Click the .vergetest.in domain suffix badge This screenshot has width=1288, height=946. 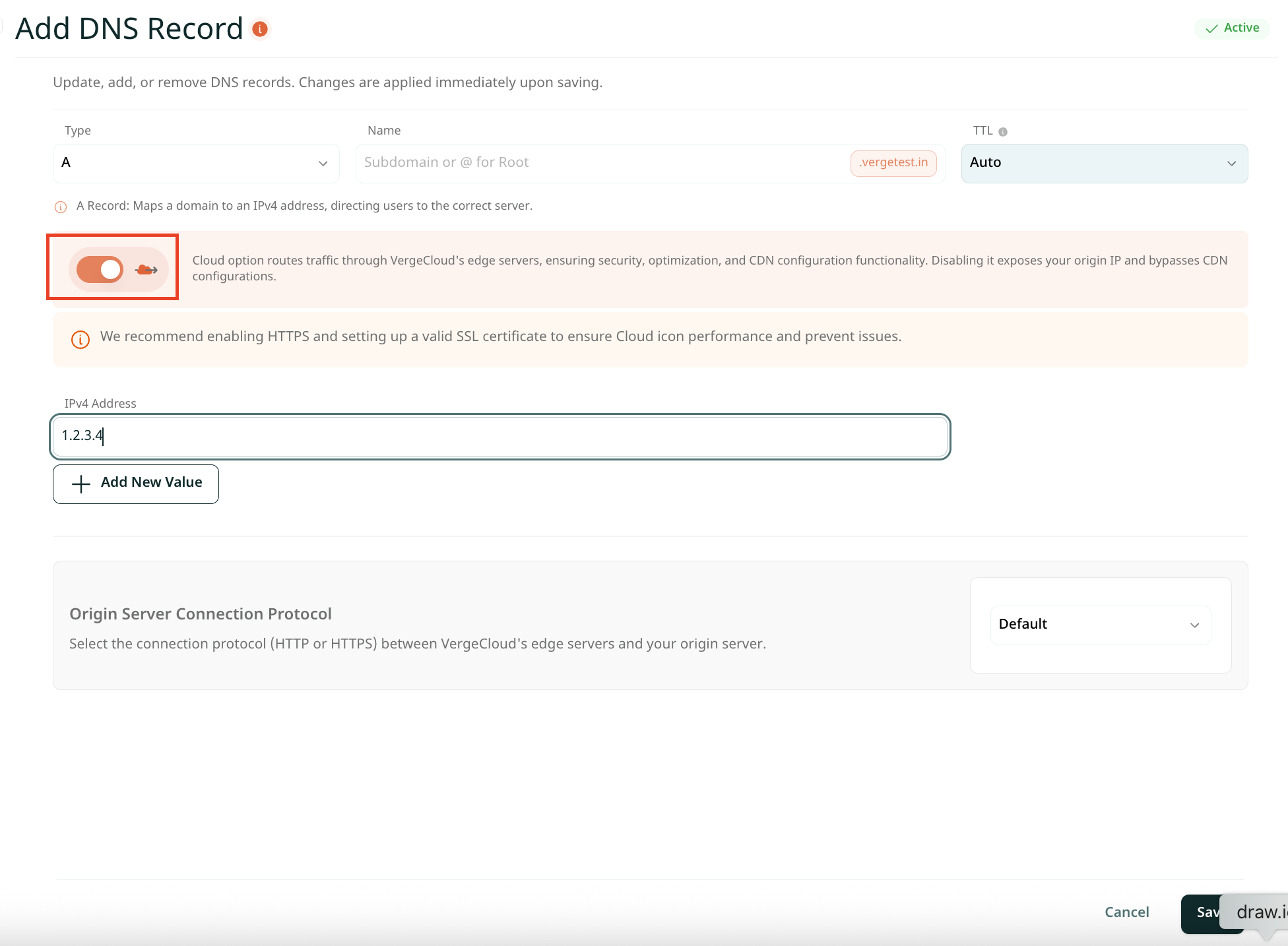(x=893, y=163)
